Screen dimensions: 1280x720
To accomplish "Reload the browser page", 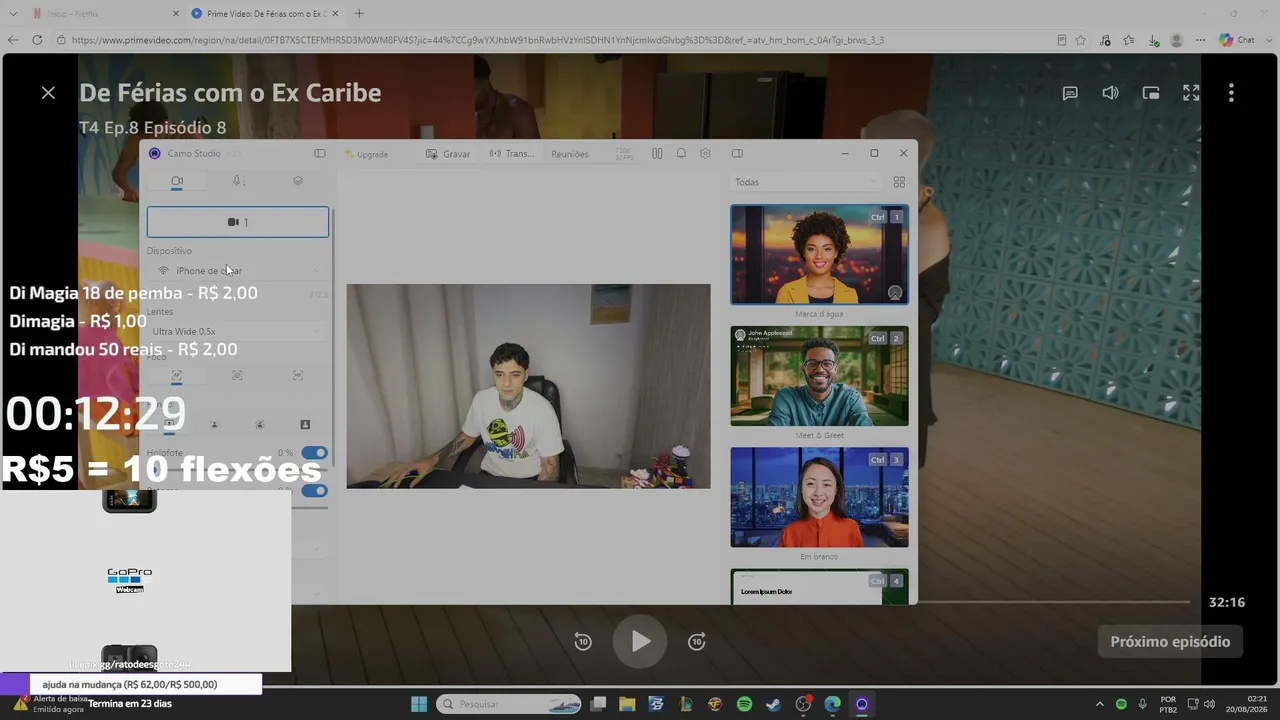I will click(37, 40).
